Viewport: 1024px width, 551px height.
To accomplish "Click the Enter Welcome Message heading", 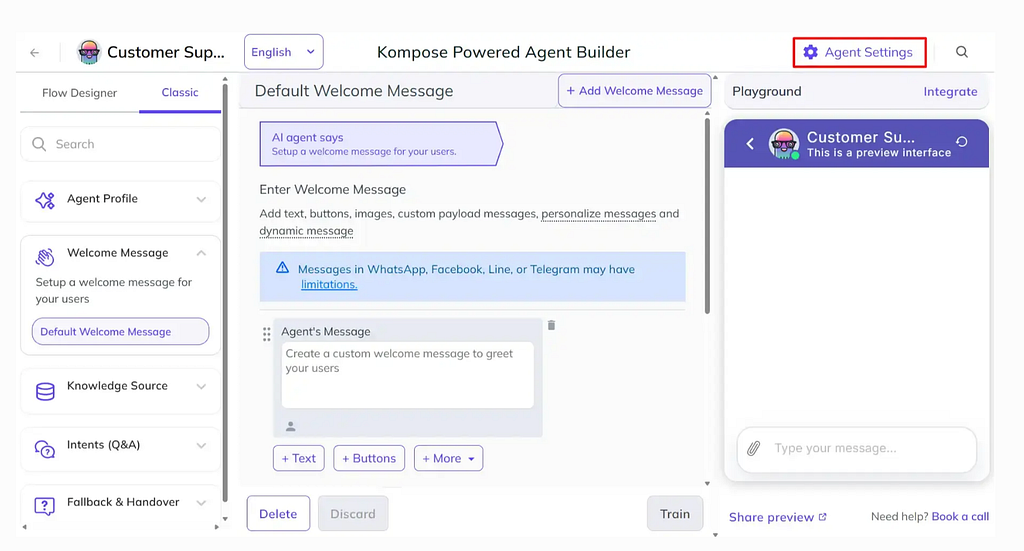I will [332, 190].
